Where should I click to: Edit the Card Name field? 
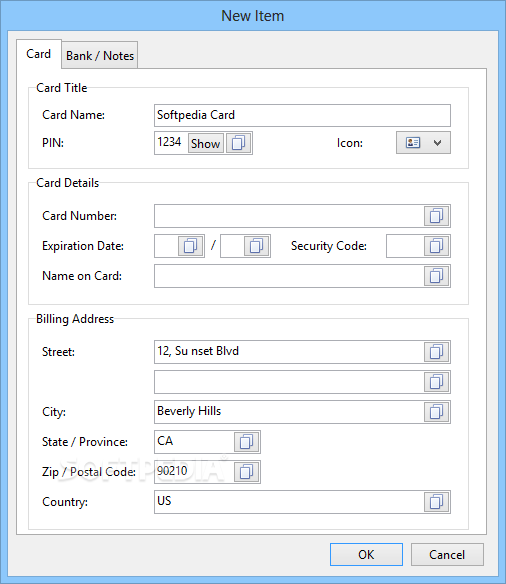302,115
